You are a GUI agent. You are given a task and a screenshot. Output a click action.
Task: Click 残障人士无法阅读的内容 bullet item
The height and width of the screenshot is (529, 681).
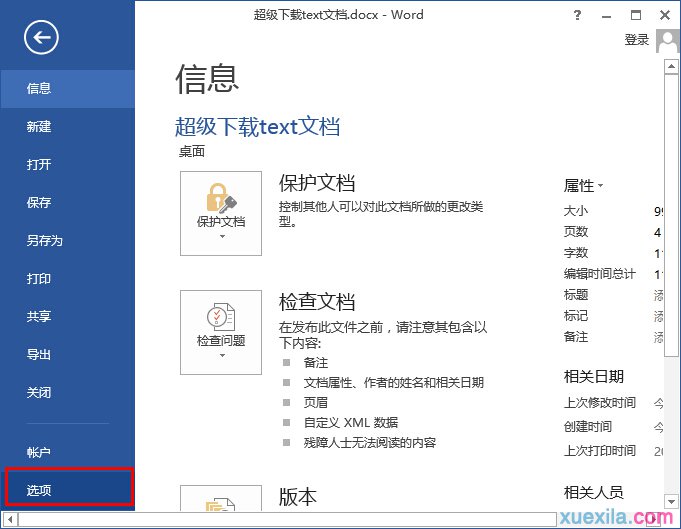(x=370, y=443)
